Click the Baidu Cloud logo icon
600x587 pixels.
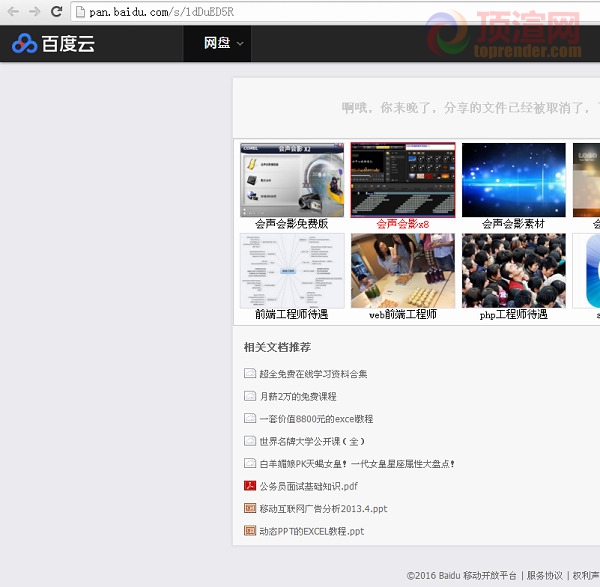(24, 43)
